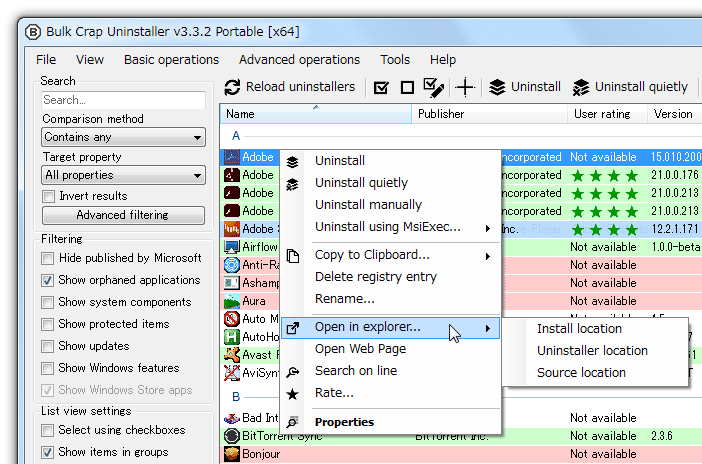
Task: Enable Show updates checkbox
Action: [47, 346]
